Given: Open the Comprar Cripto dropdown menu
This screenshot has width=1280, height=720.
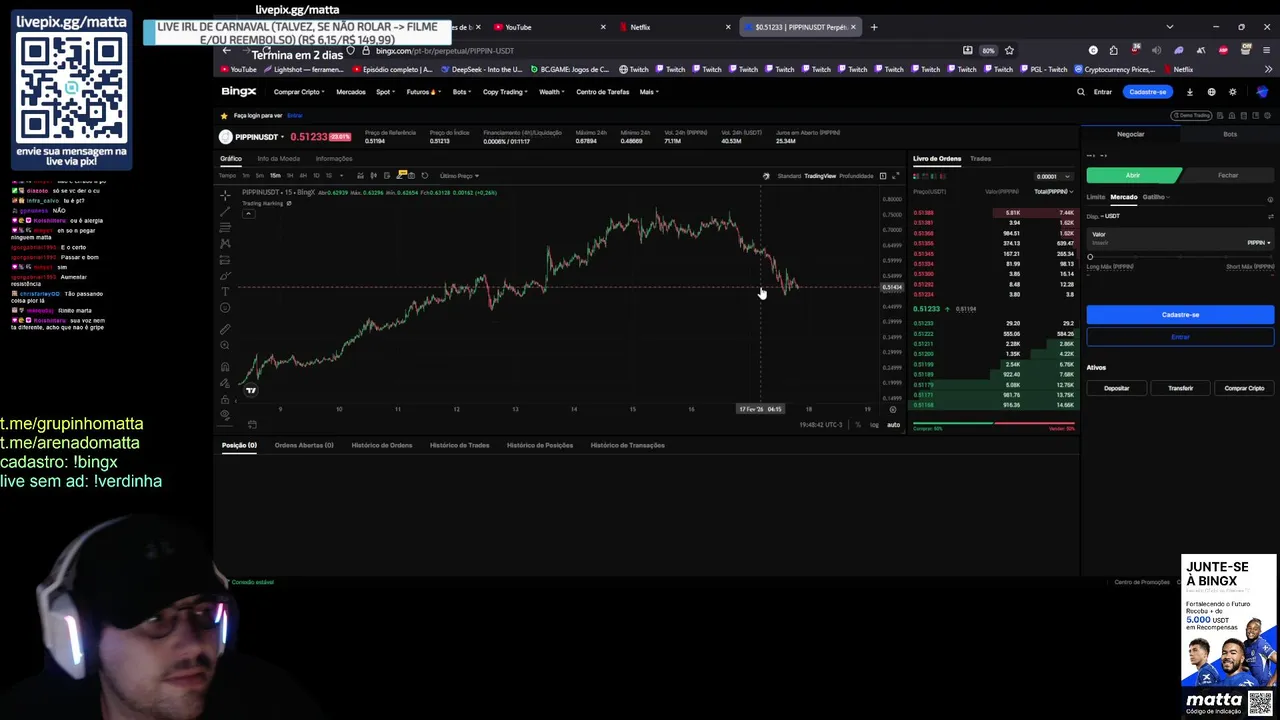Looking at the screenshot, I should click(299, 92).
